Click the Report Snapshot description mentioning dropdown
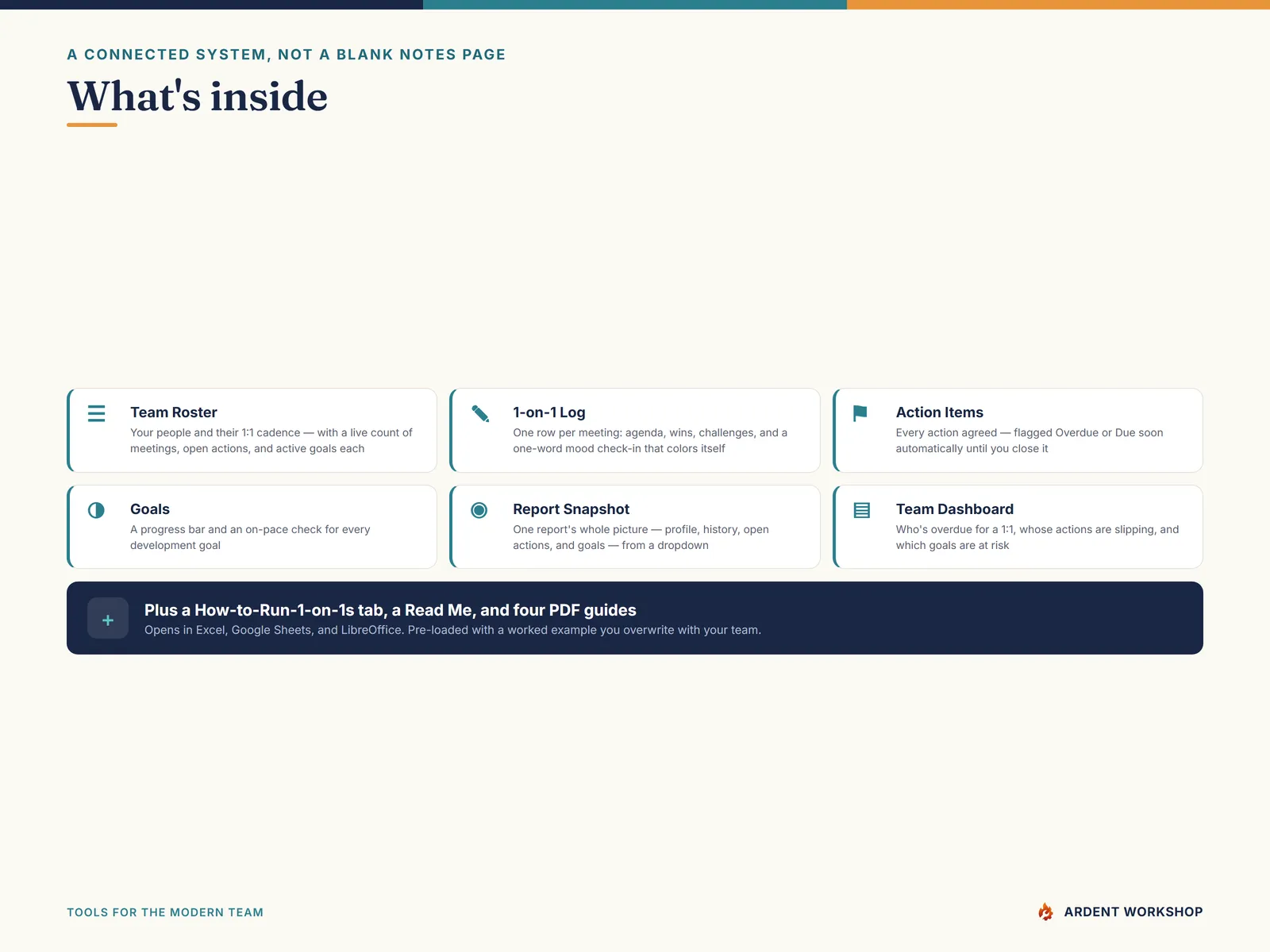 [641, 537]
